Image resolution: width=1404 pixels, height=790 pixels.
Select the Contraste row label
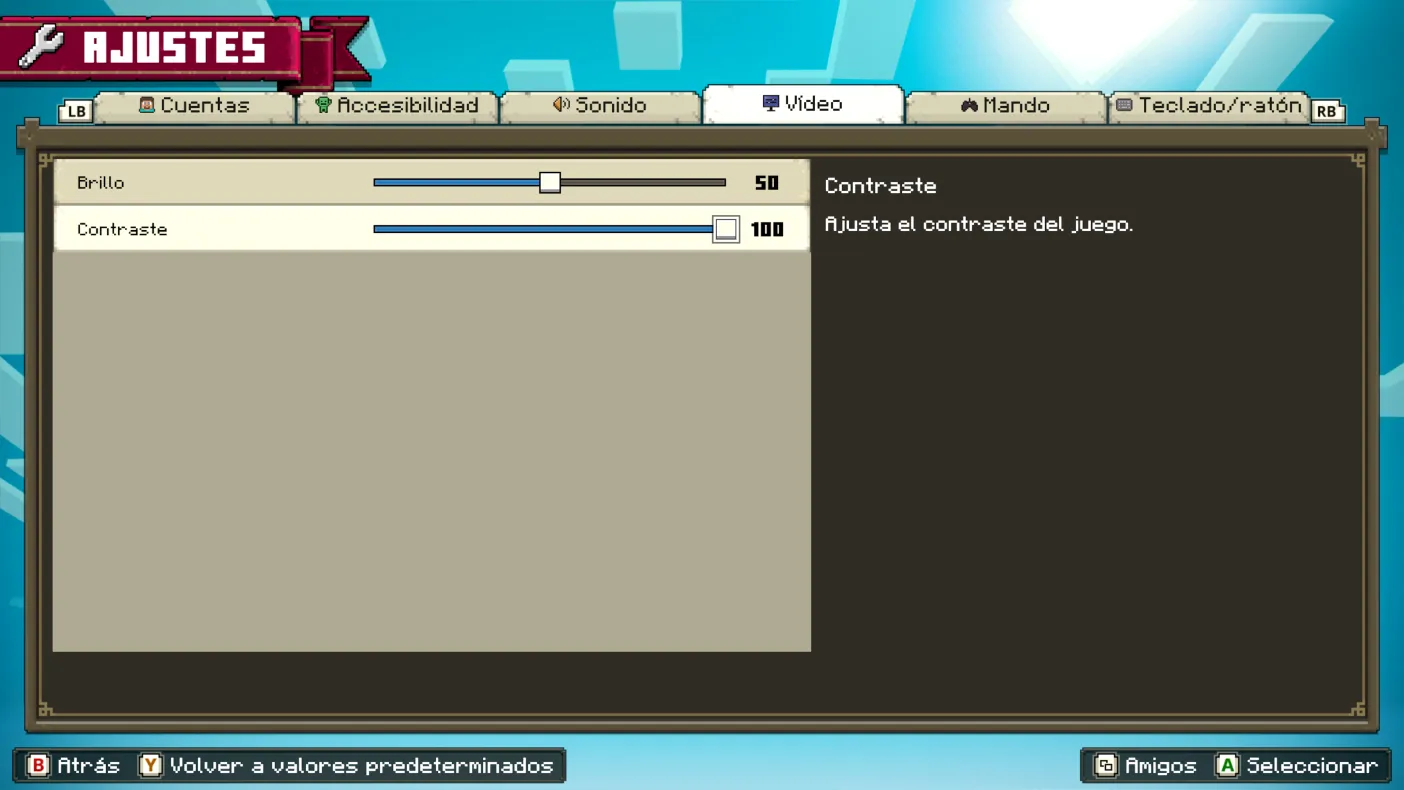click(x=122, y=229)
